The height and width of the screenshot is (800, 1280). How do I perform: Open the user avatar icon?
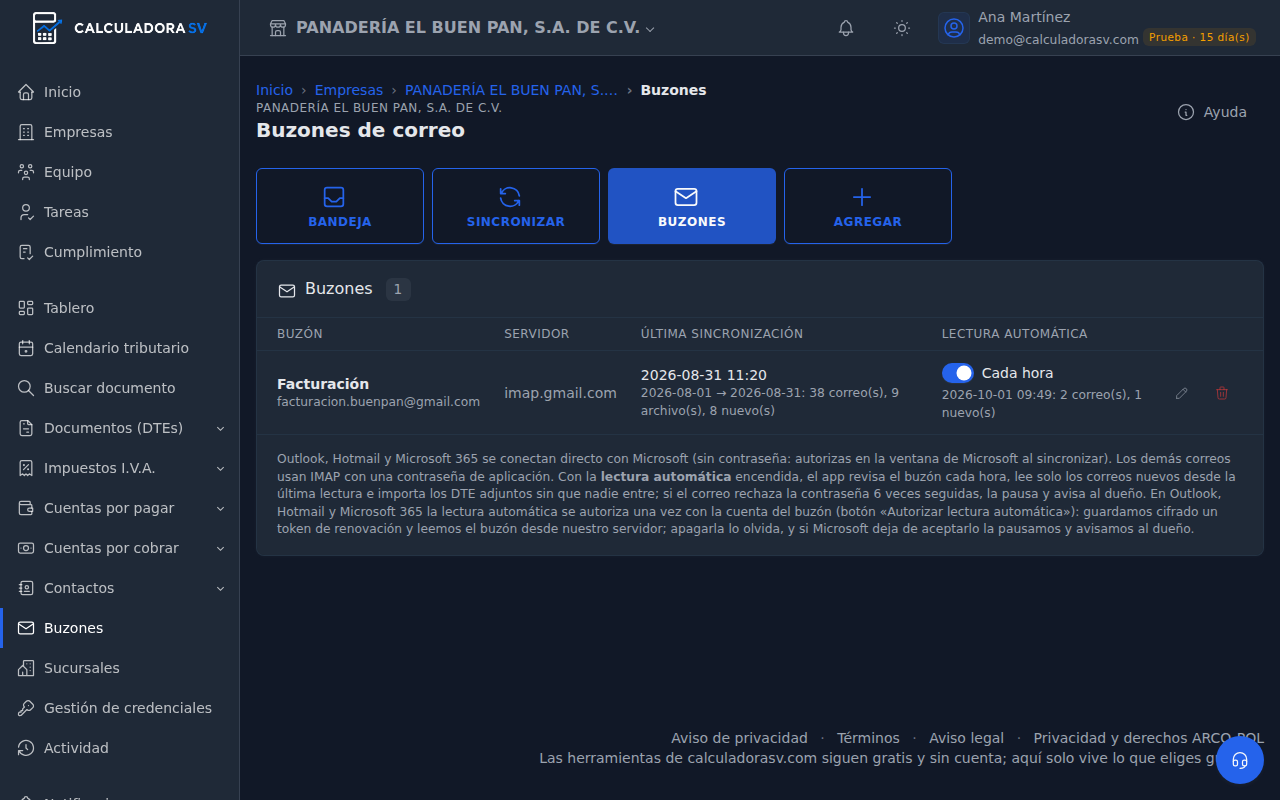(954, 28)
